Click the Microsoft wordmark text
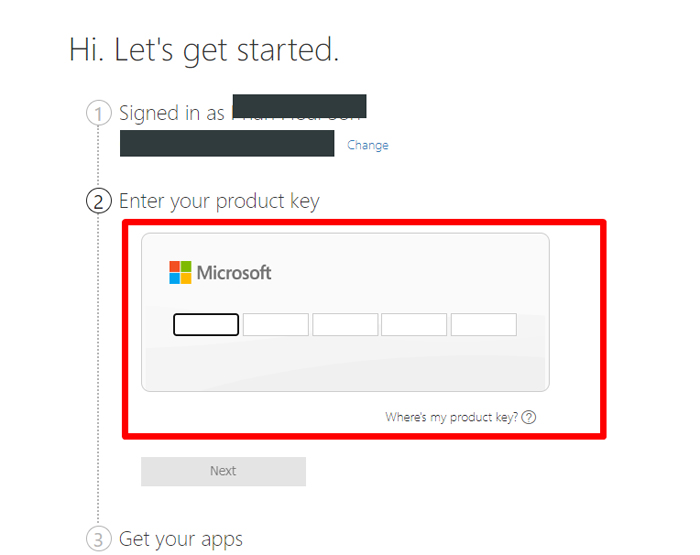 [x=234, y=273]
